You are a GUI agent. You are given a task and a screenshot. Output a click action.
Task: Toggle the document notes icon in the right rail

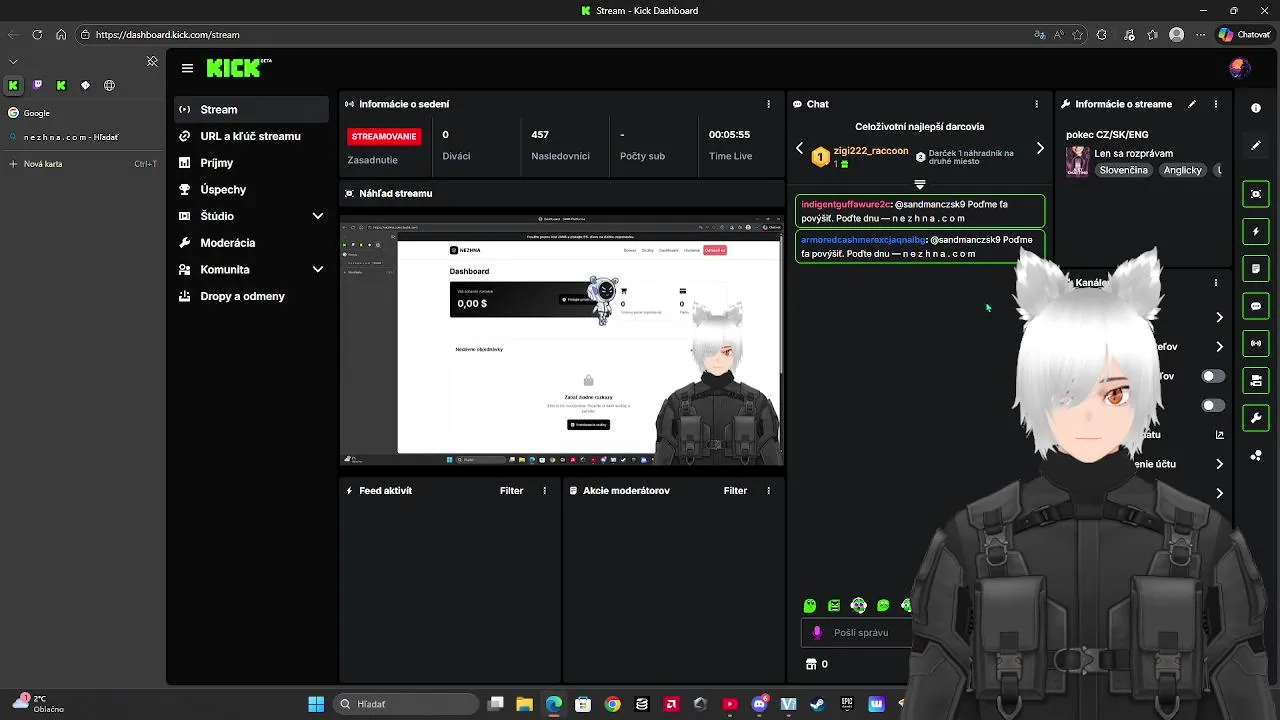coord(1256,269)
